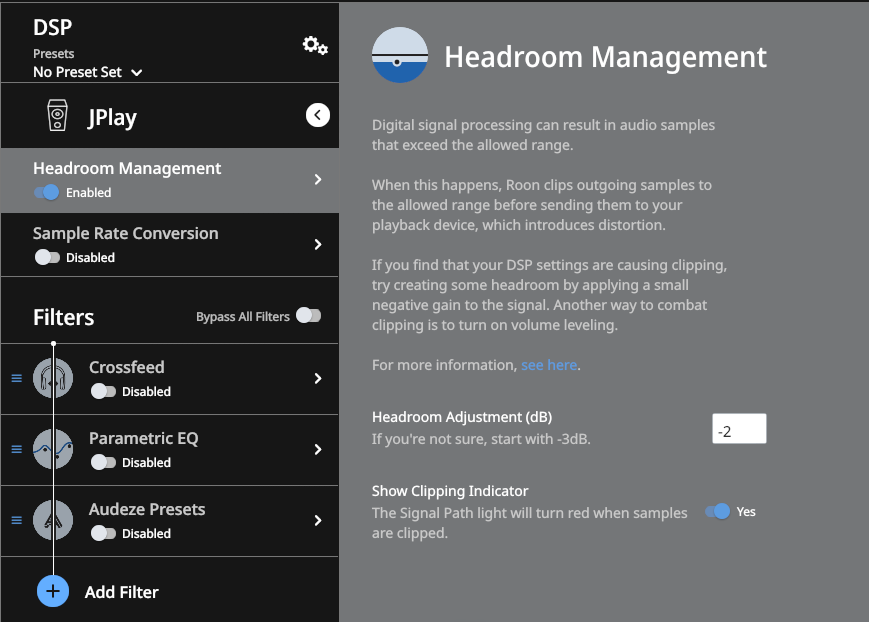Viewport: 869px width, 622px height.
Task: Click the see here link
Action: click(x=548, y=365)
